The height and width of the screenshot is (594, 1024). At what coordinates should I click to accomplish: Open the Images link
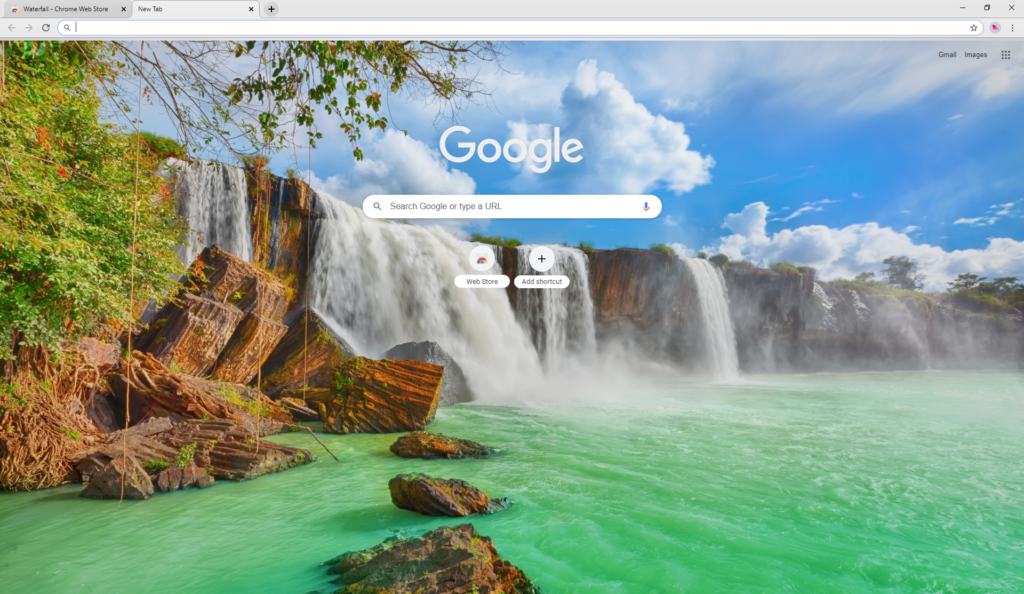[x=976, y=55]
